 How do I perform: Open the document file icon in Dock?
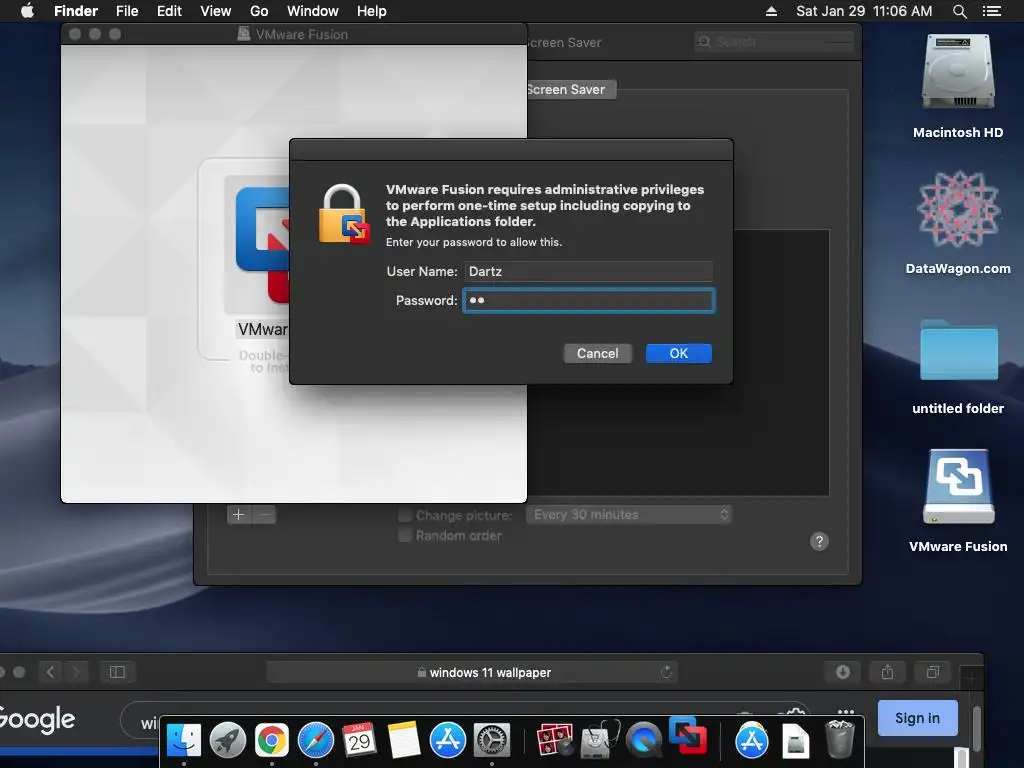point(795,740)
